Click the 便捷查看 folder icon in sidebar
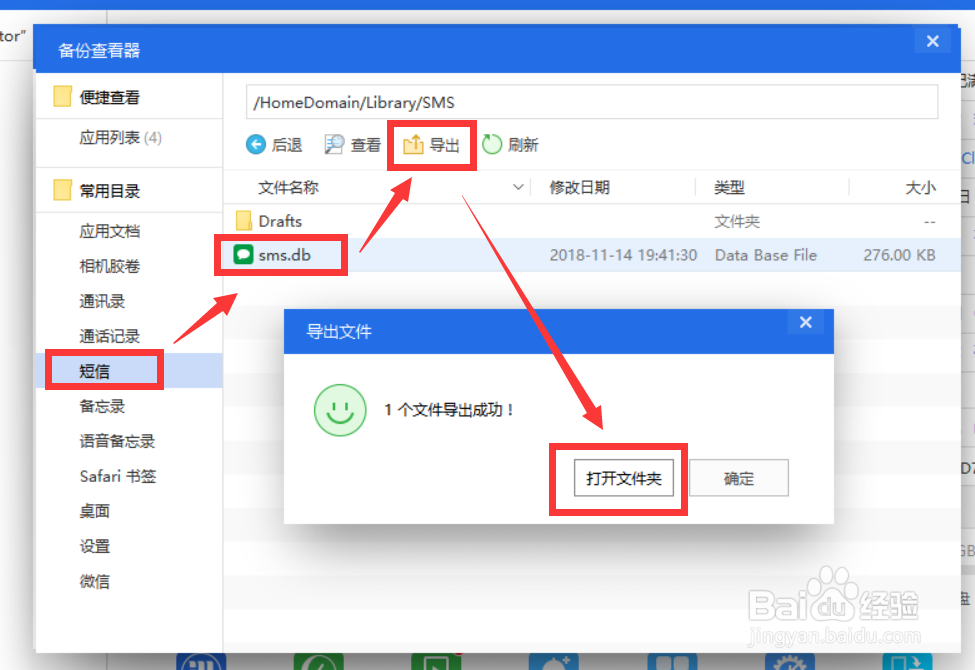Viewport: 975px width, 670px height. coord(61,96)
